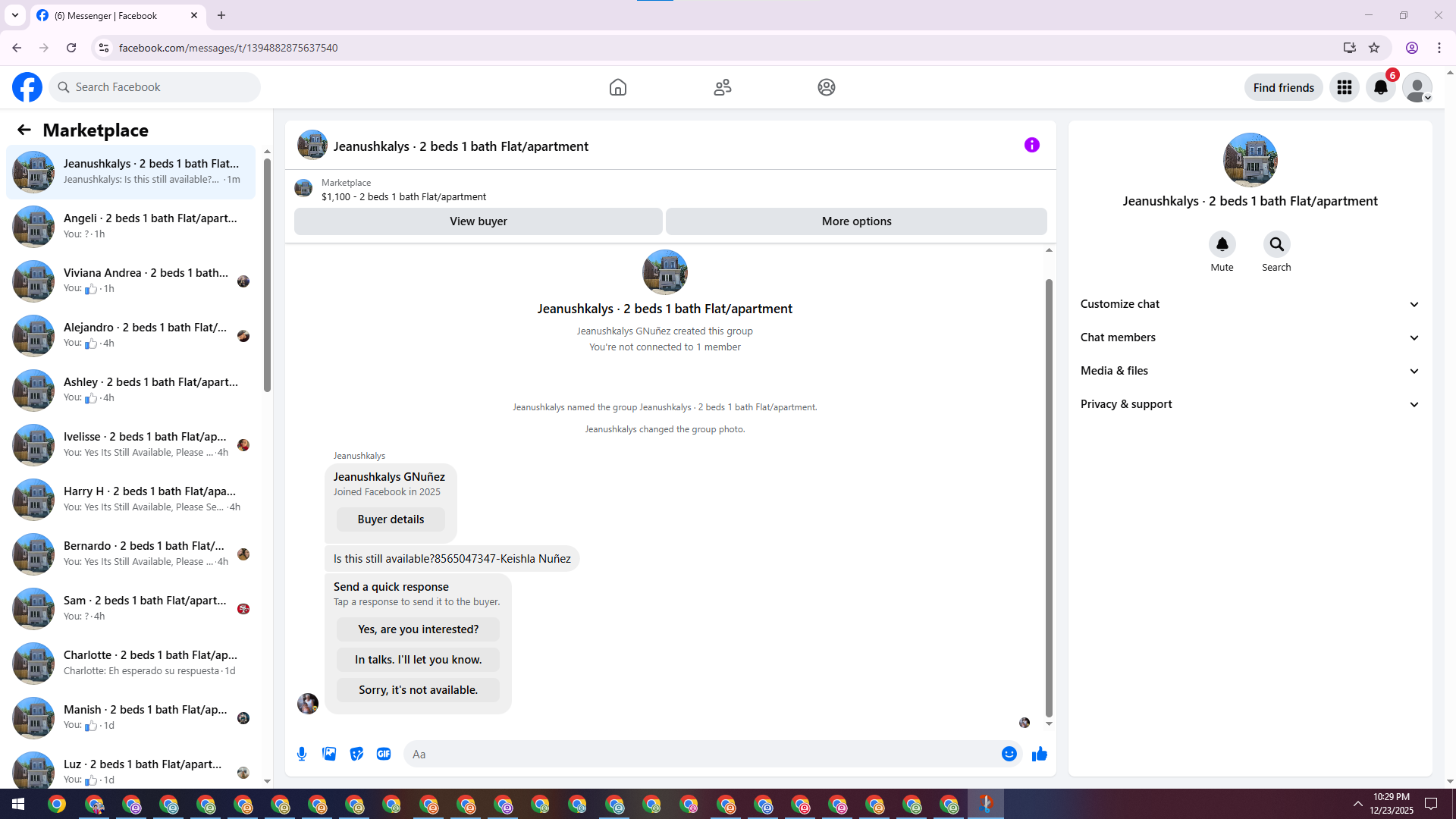
Task: Open the emoji picker in composer
Action: (x=1009, y=754)
